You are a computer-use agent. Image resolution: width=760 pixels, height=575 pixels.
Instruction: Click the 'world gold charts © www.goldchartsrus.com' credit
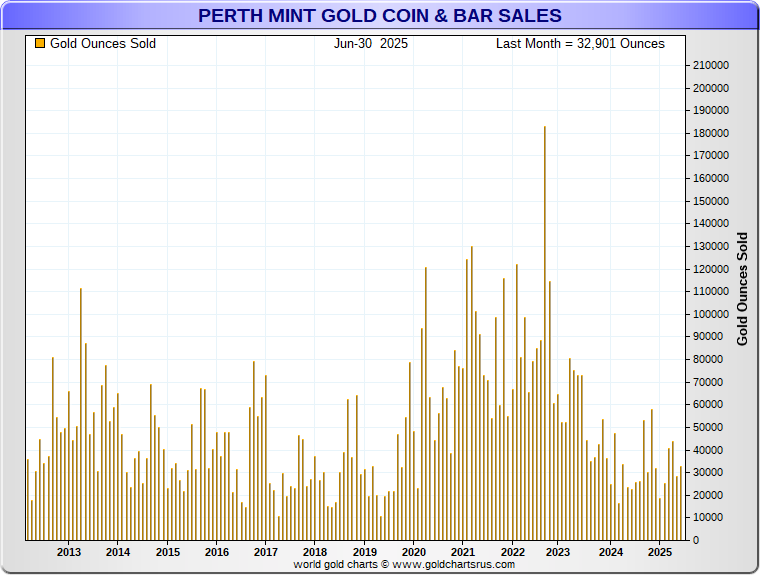tap(404, 564)
